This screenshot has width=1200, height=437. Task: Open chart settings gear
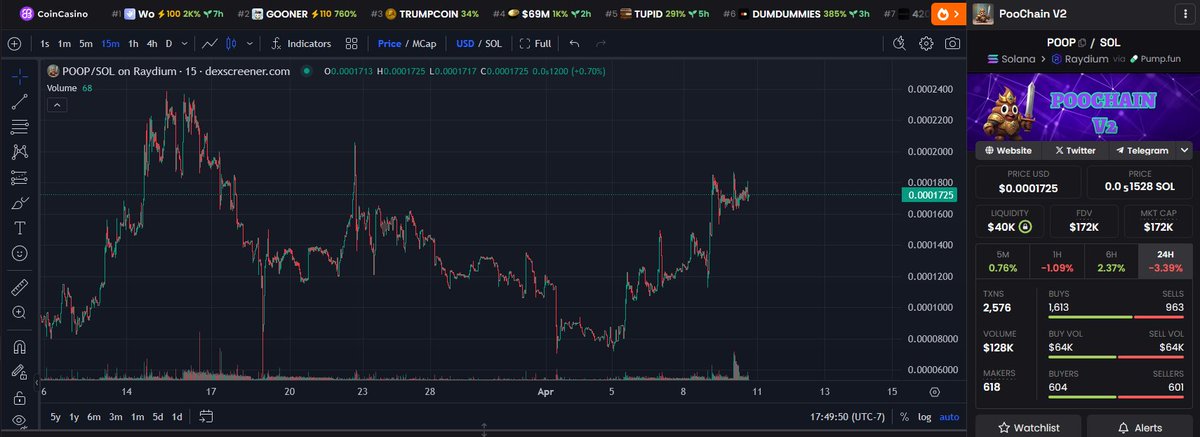coord(927,44)
